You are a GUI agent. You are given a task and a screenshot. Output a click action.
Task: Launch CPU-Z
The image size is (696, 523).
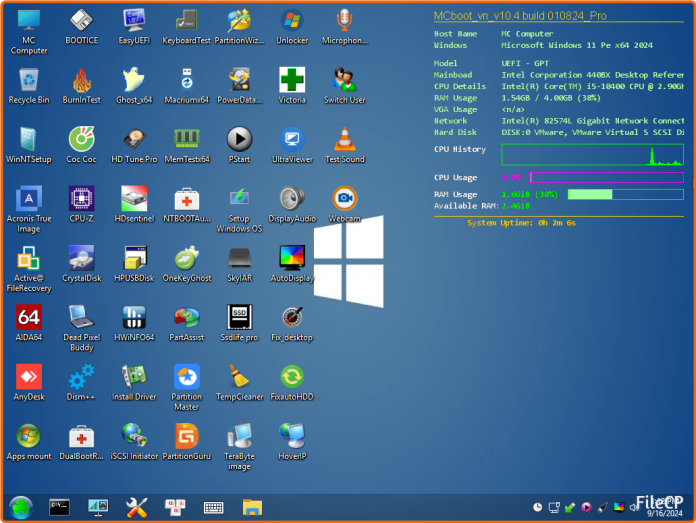(x=81, y=205)
